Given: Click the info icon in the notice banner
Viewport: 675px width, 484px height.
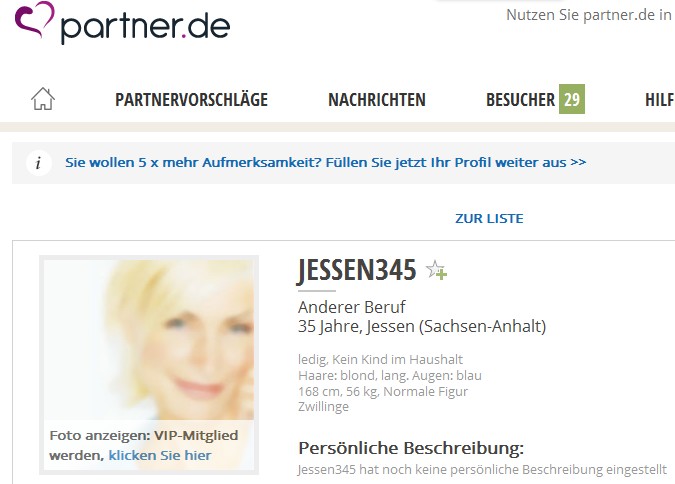Looking at the screenshot, I should pyautogui.click(x=39, y=163).
